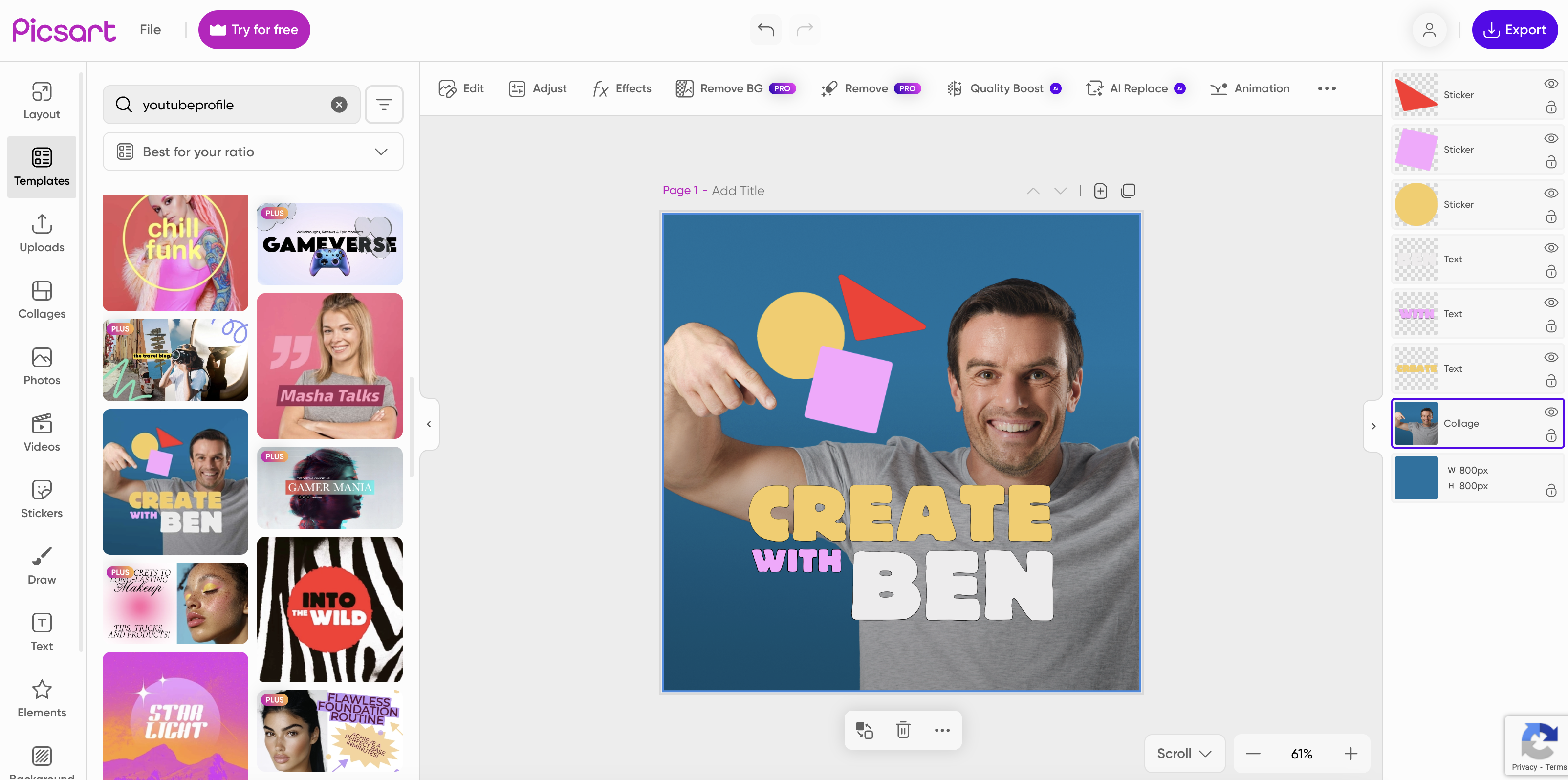Open search filters beside the search bar
The height and width of the screenshot is (780, 1568).
click(384, 104)
